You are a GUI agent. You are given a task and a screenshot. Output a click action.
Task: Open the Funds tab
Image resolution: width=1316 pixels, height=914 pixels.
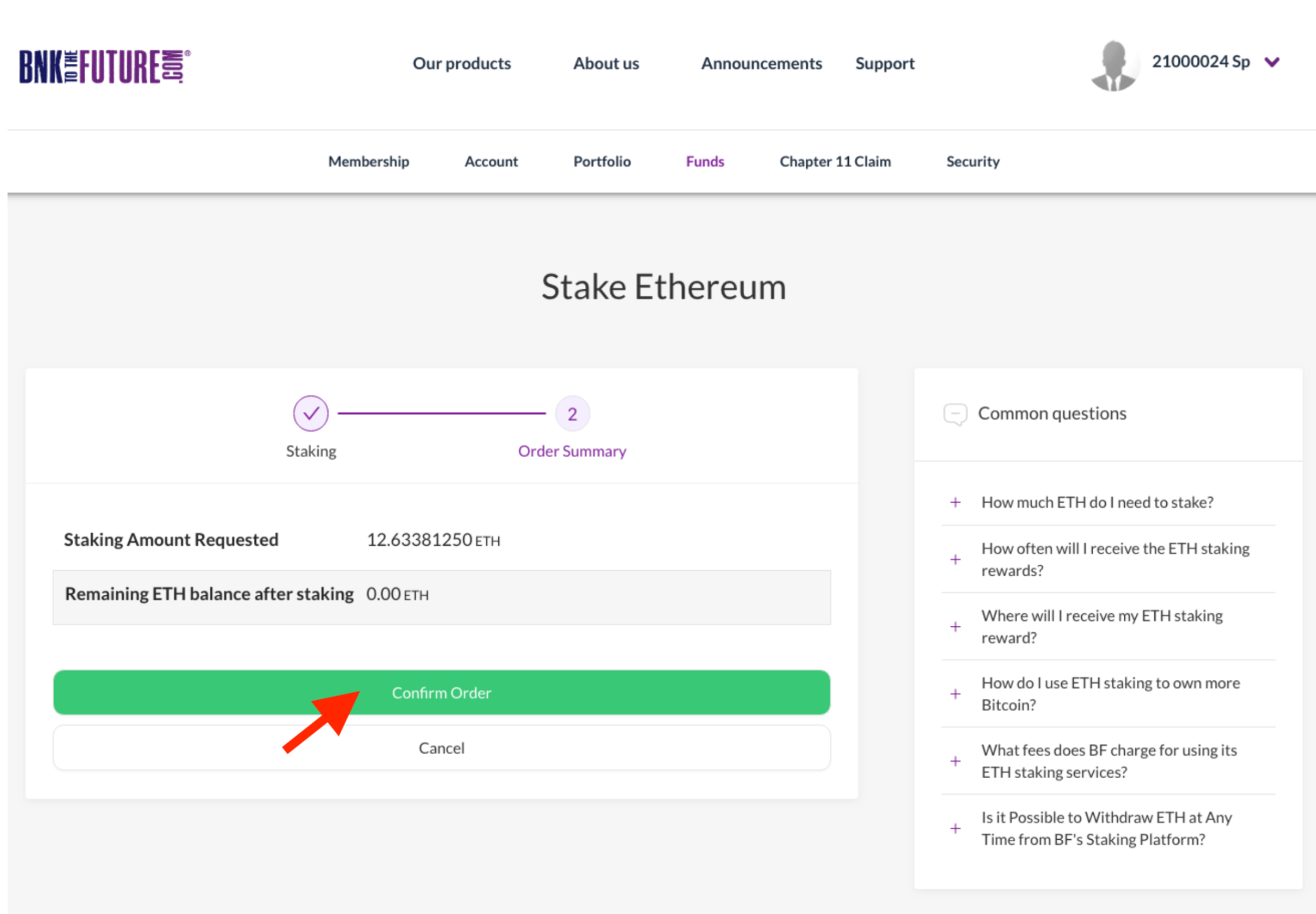705,161
